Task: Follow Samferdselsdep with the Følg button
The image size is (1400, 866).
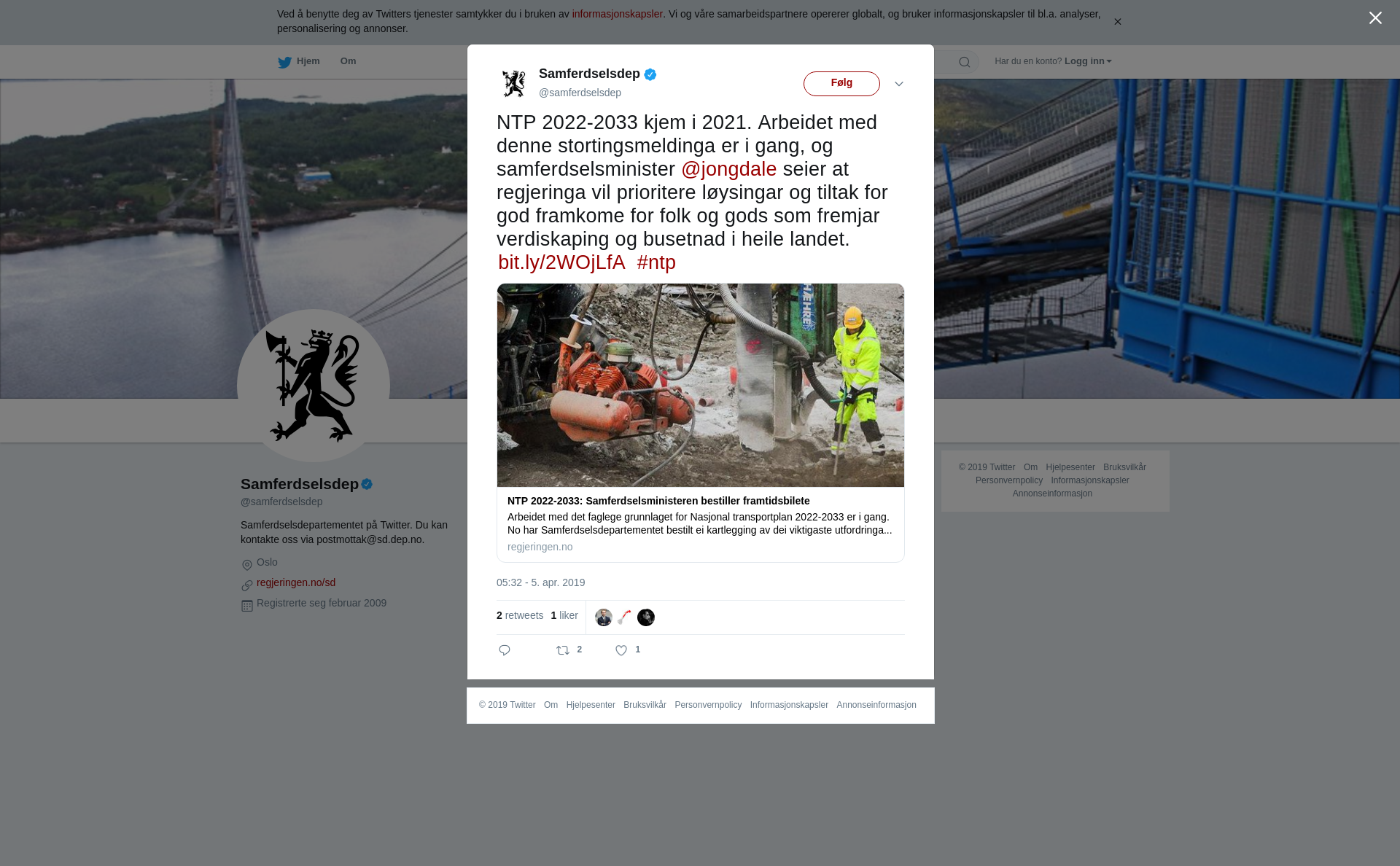Action: pyautogui.click(x=841, y=84)
